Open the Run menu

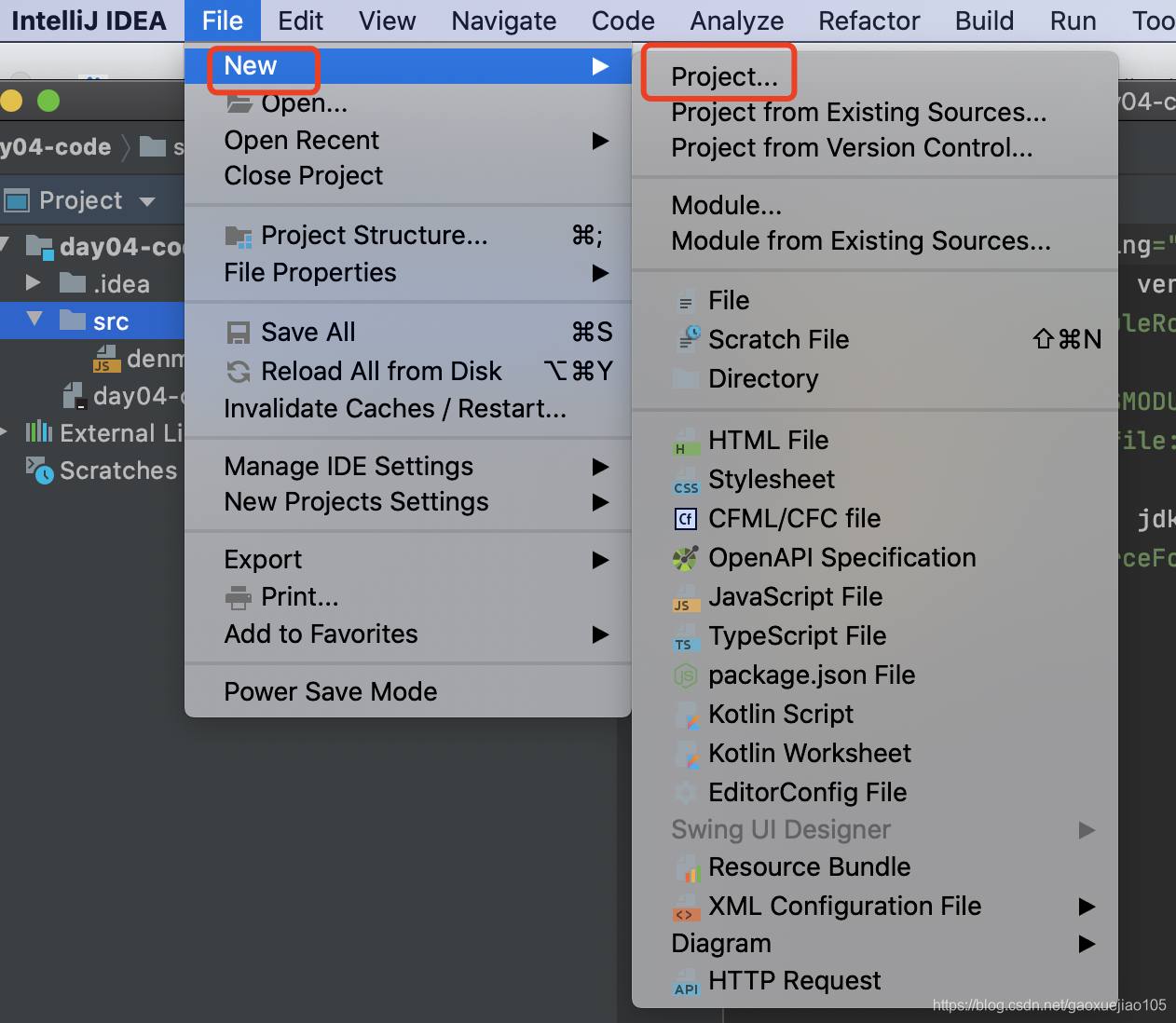click(1073, 20)
